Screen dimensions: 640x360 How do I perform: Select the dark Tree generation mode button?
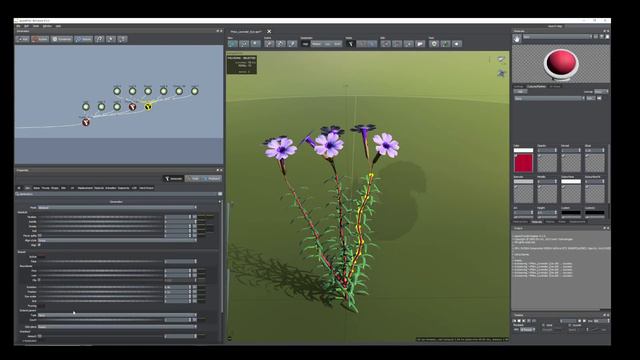pos(305,44)
